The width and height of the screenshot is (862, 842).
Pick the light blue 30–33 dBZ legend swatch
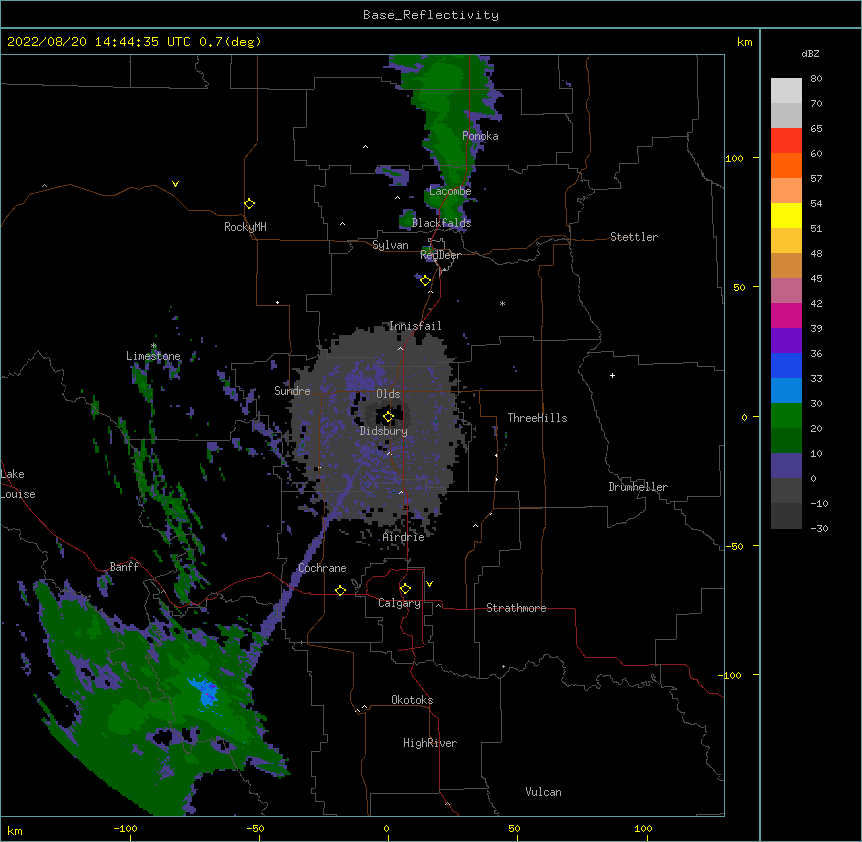(786, 391)
